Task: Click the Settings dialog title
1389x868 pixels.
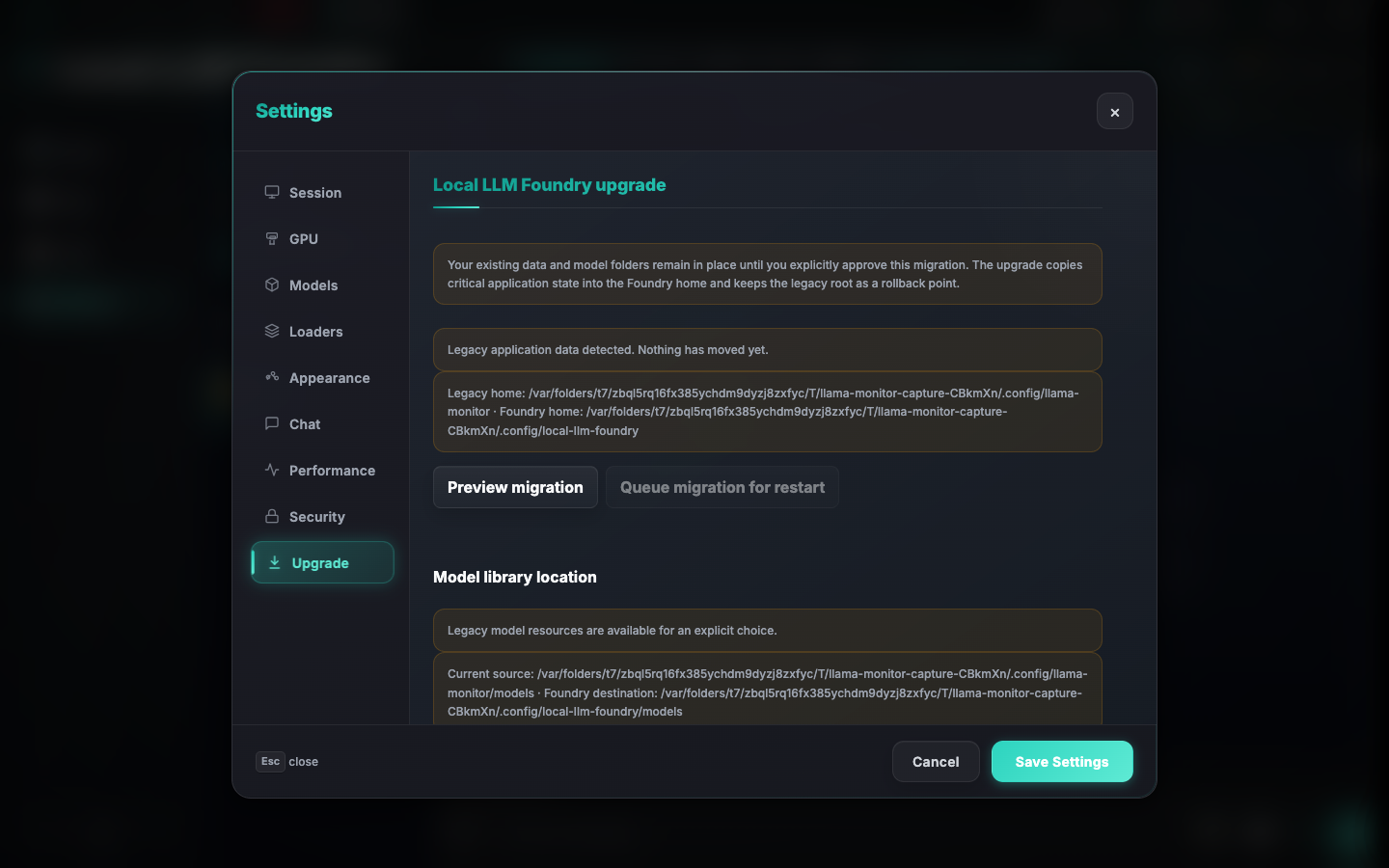Action: tap(294, 111)
